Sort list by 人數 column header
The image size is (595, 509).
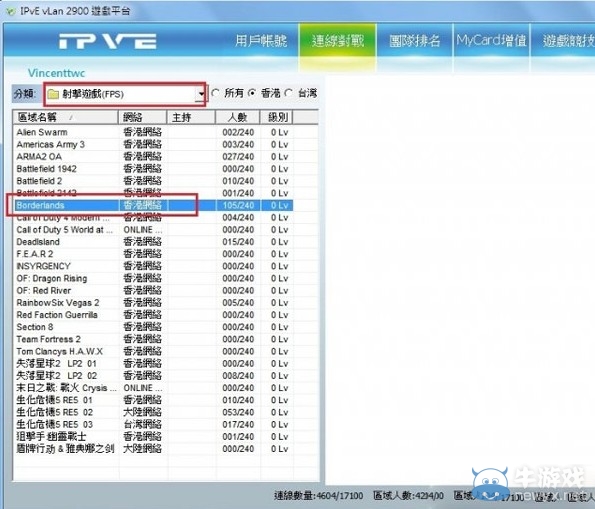point(238,117)
